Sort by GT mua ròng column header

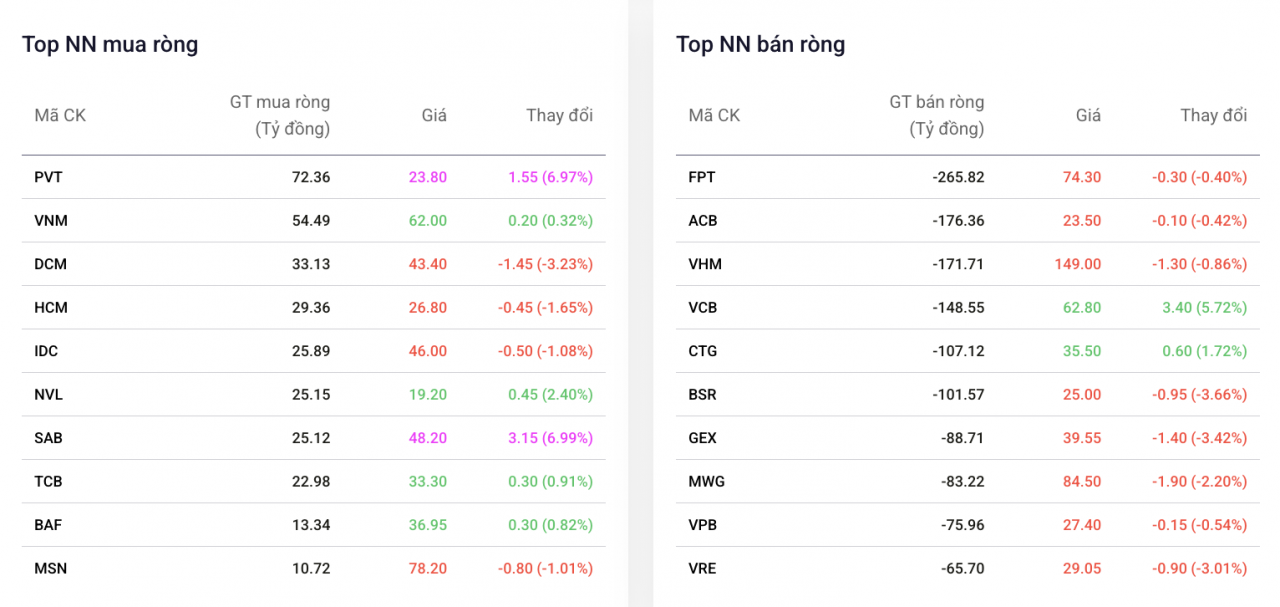click(280, 115)
